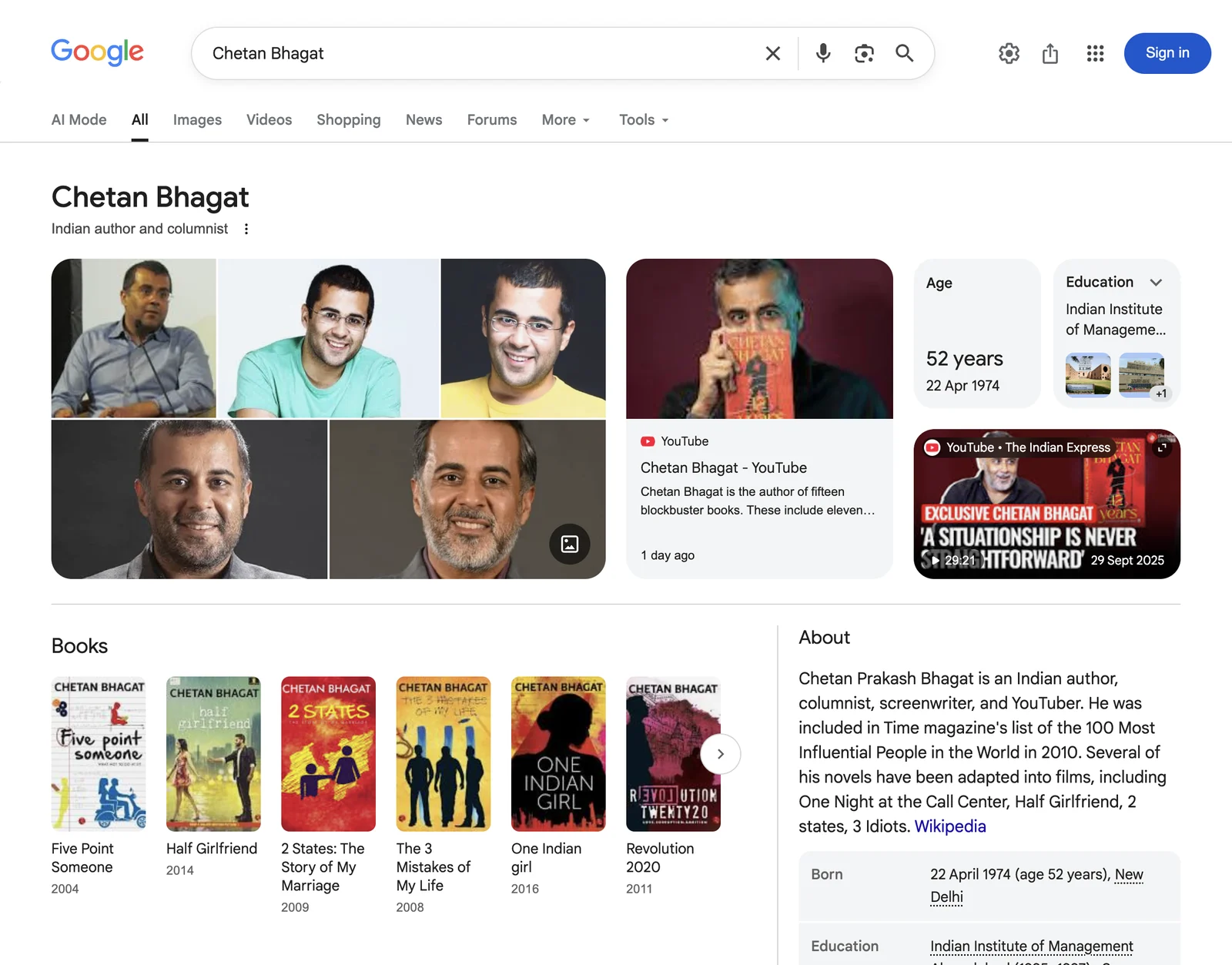Clear the search box with the X icon
This screenshot has width=1232, height=965.
(x=773, y=53)
